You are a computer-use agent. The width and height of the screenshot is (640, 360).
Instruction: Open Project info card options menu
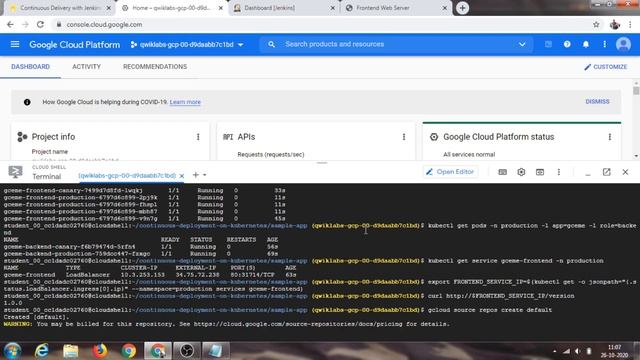point(198,137)
